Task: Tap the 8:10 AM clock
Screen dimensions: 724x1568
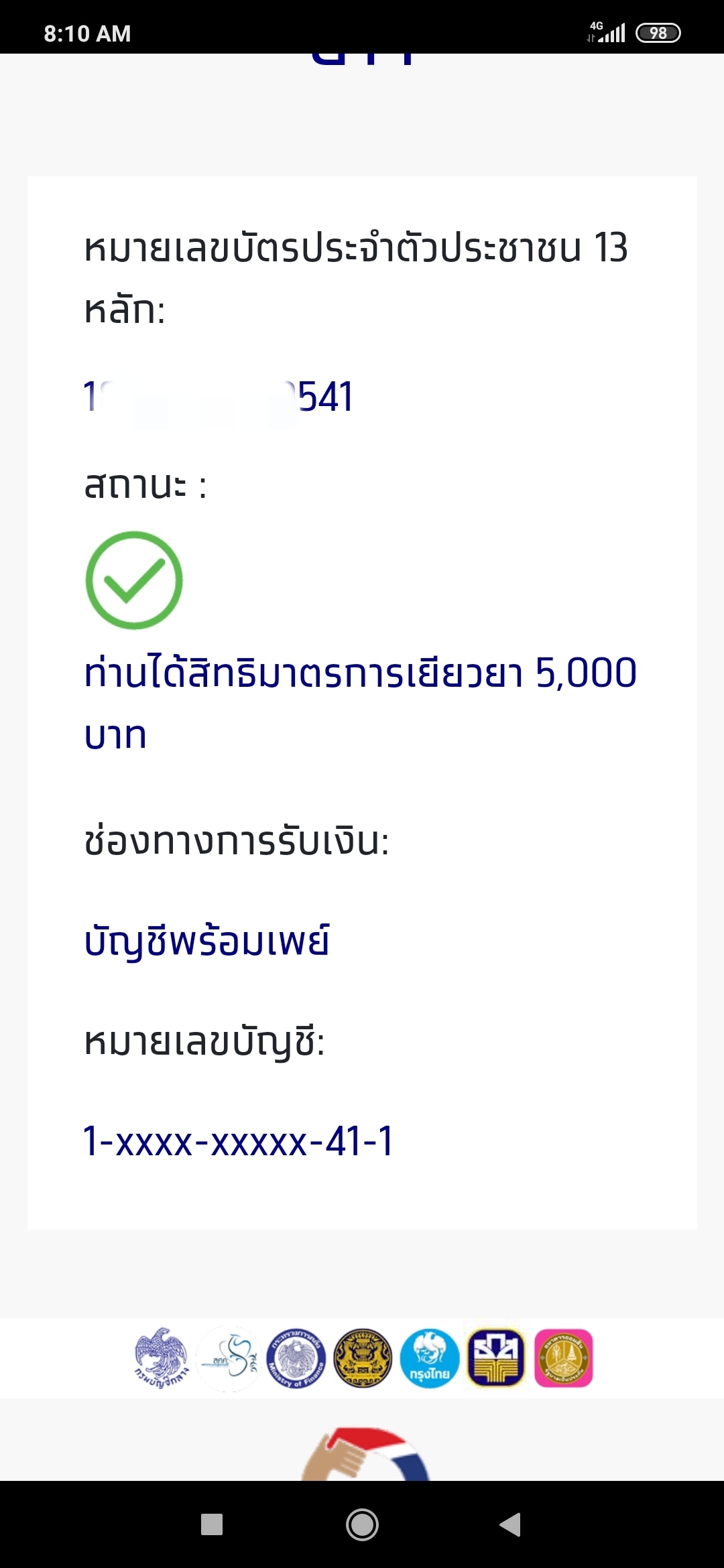Action: coord(87,34)
